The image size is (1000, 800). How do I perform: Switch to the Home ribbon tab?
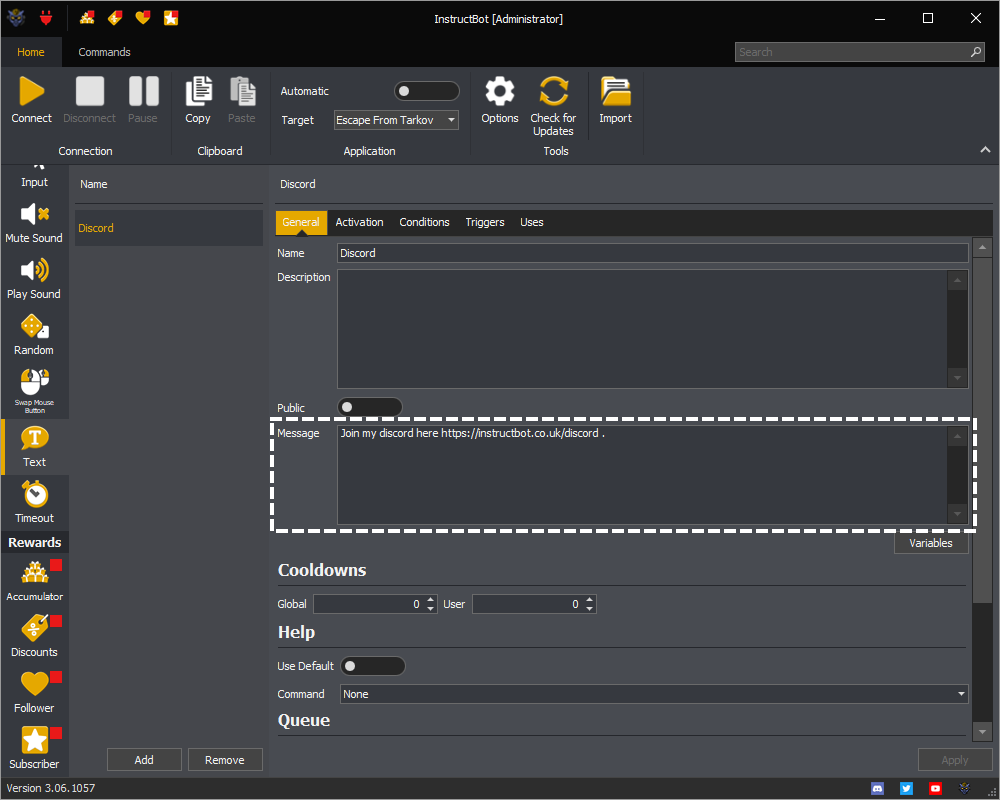pyautogui.click(x=31, y=52)
